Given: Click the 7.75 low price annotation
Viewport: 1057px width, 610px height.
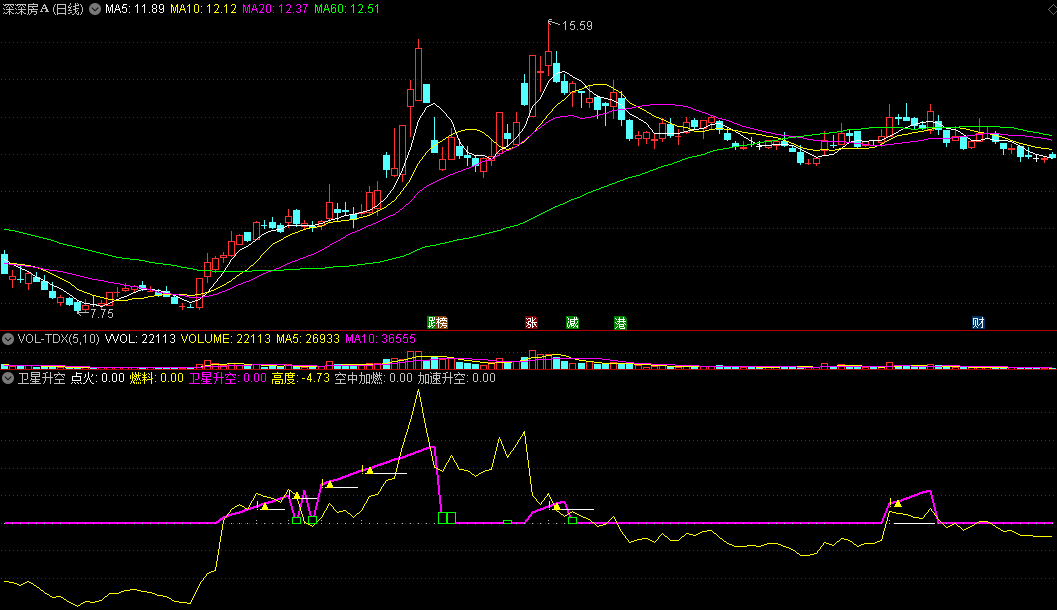Looking at the screenshot, I should tap(102, 313).
